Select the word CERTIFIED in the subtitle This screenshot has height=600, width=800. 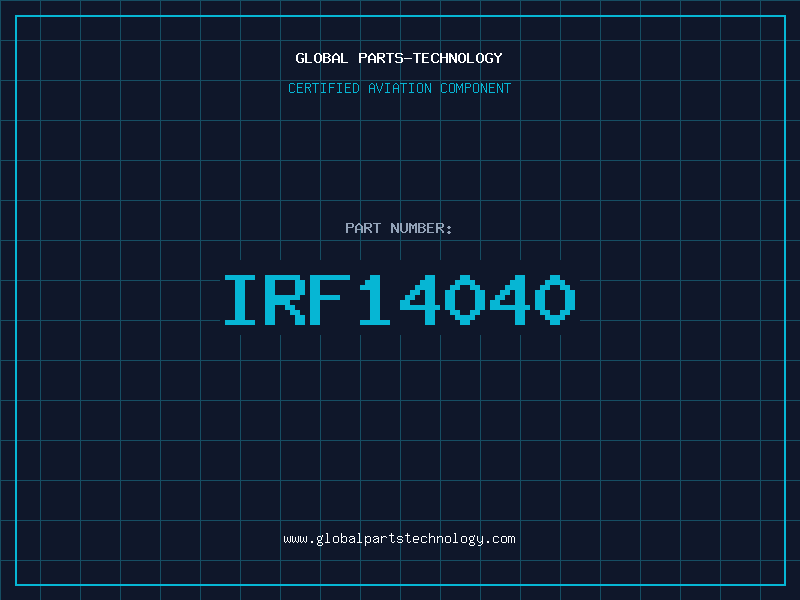click(x=323, y=88)
